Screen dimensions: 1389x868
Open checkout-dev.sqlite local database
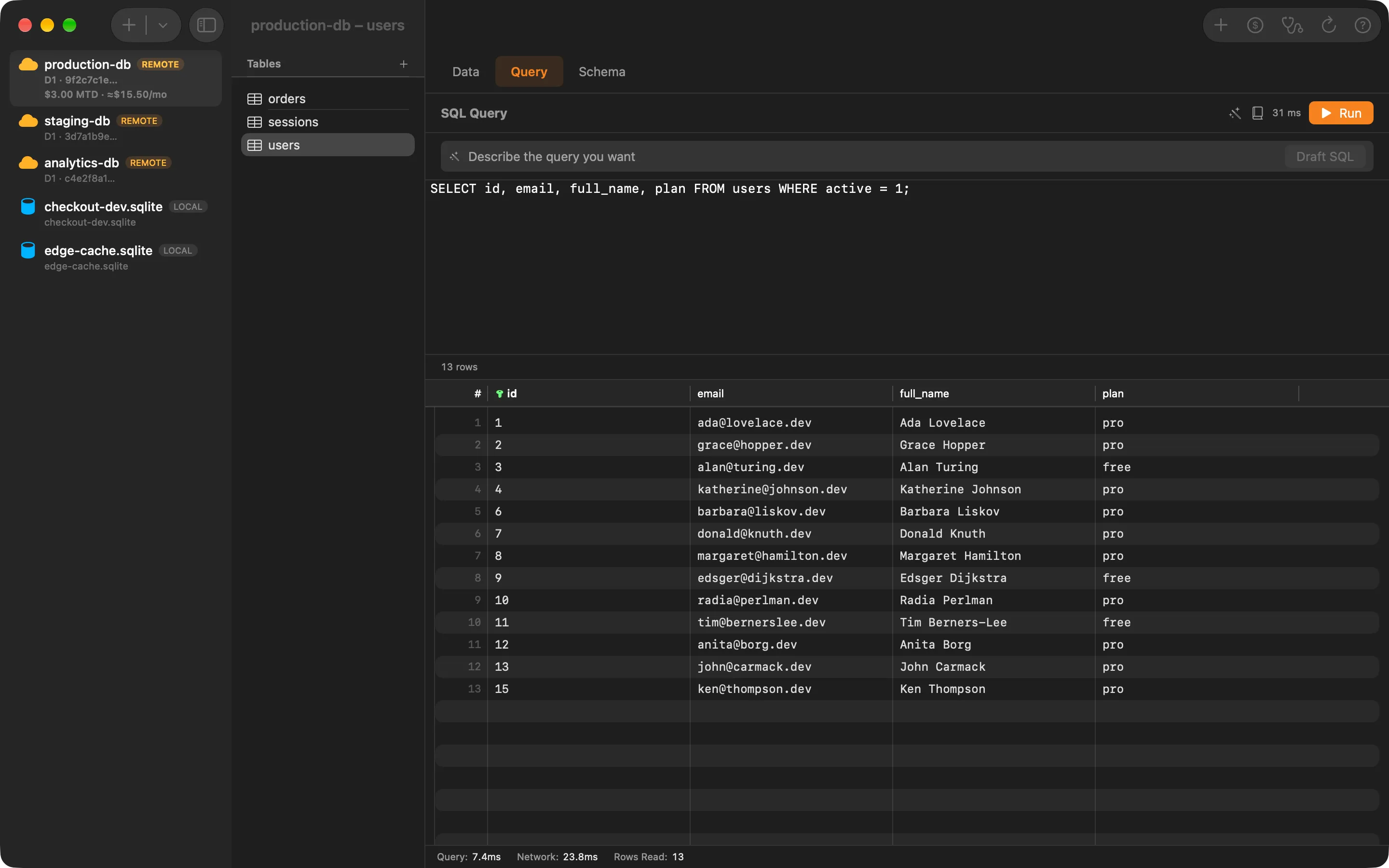coord(116,214)
